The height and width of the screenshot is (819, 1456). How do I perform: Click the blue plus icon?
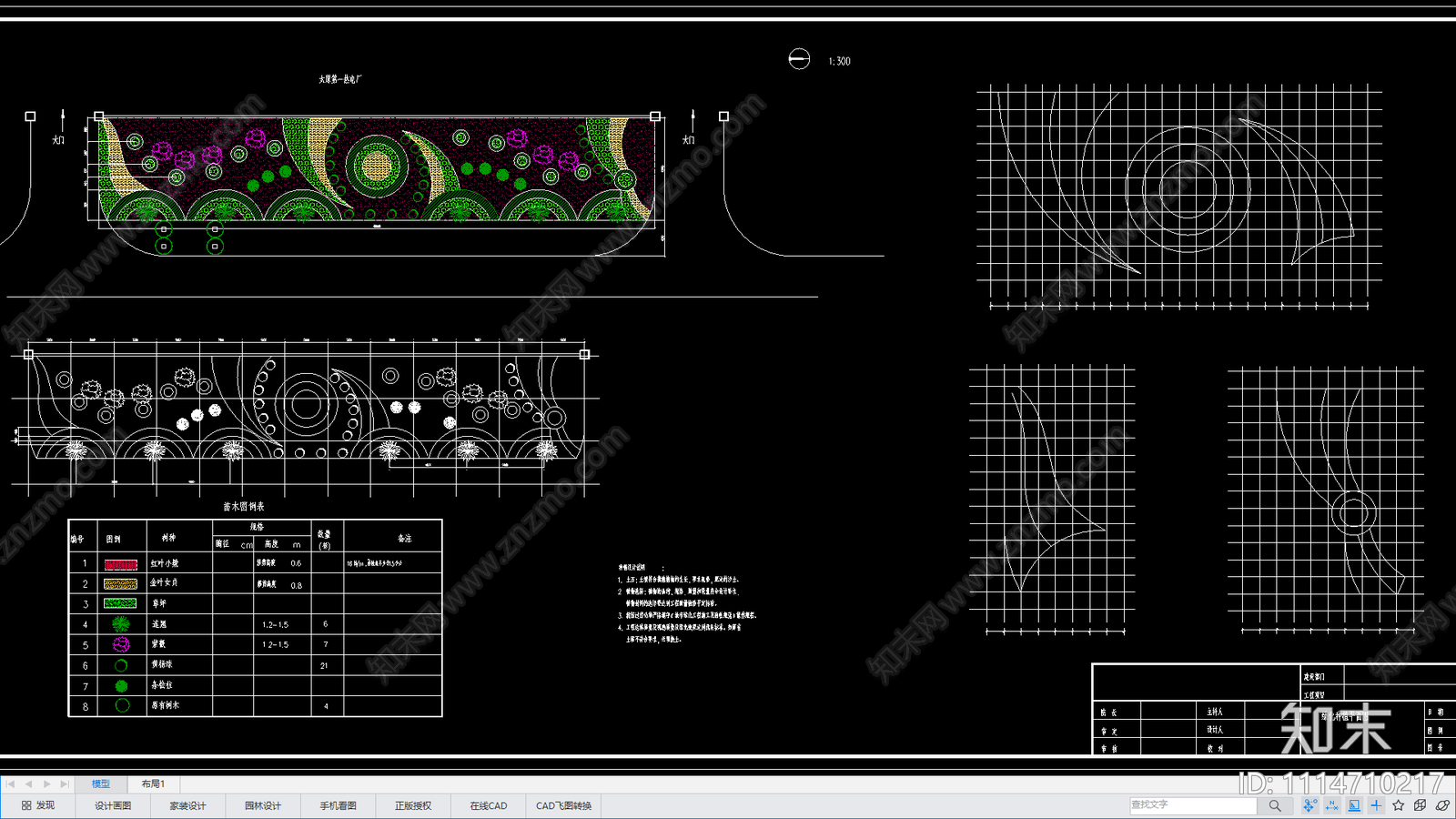(1376, 805)
